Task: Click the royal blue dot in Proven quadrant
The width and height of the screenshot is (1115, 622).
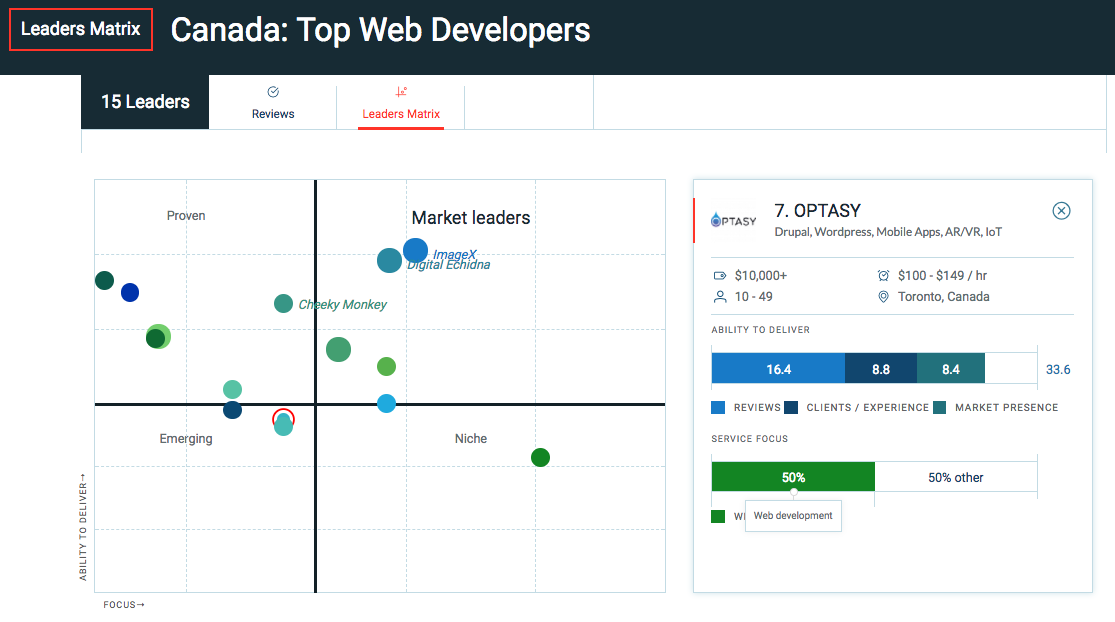Action: pyautogui.click(x=130, y=292)
